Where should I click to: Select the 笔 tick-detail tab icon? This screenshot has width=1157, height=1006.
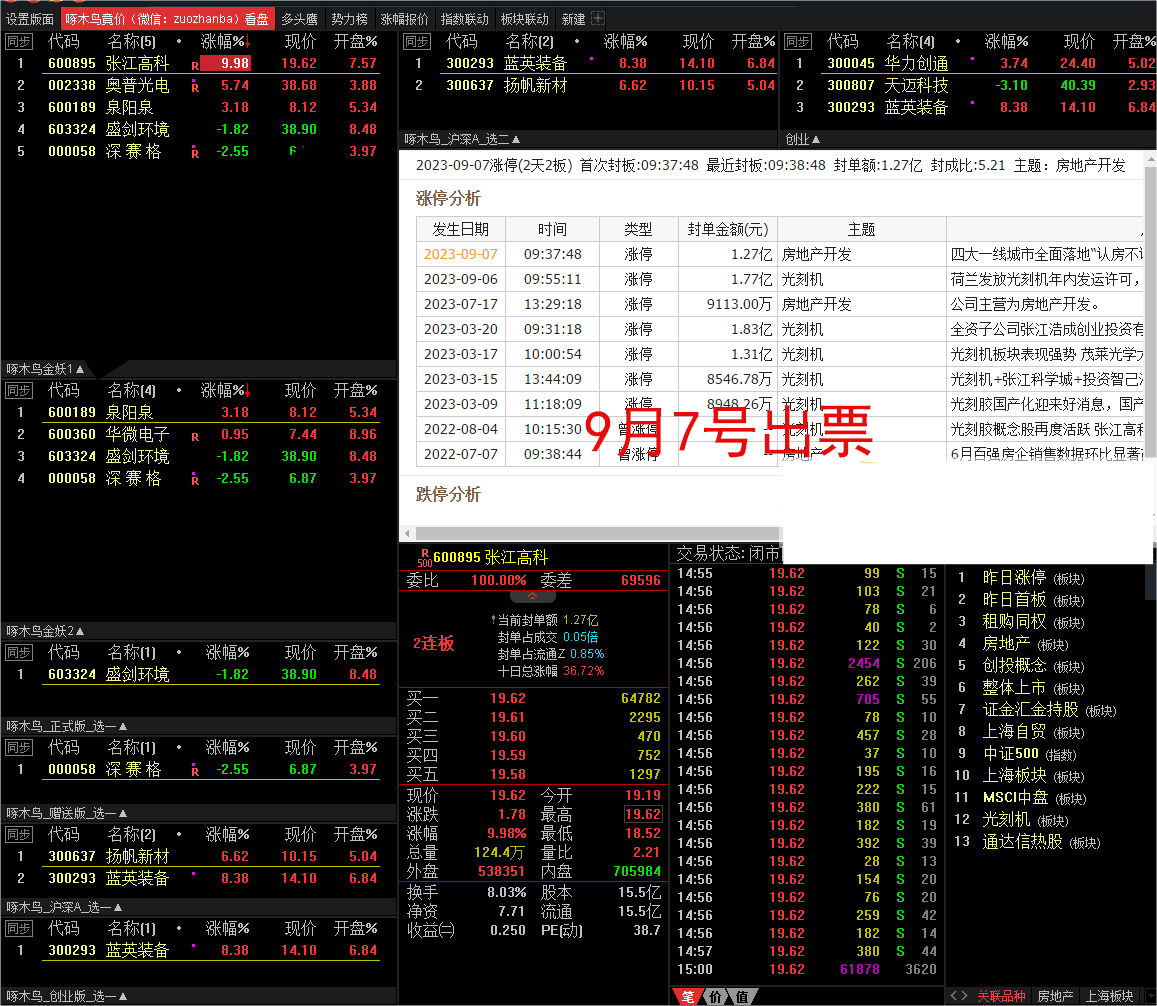pyautogui.click(x=688, y=995)
